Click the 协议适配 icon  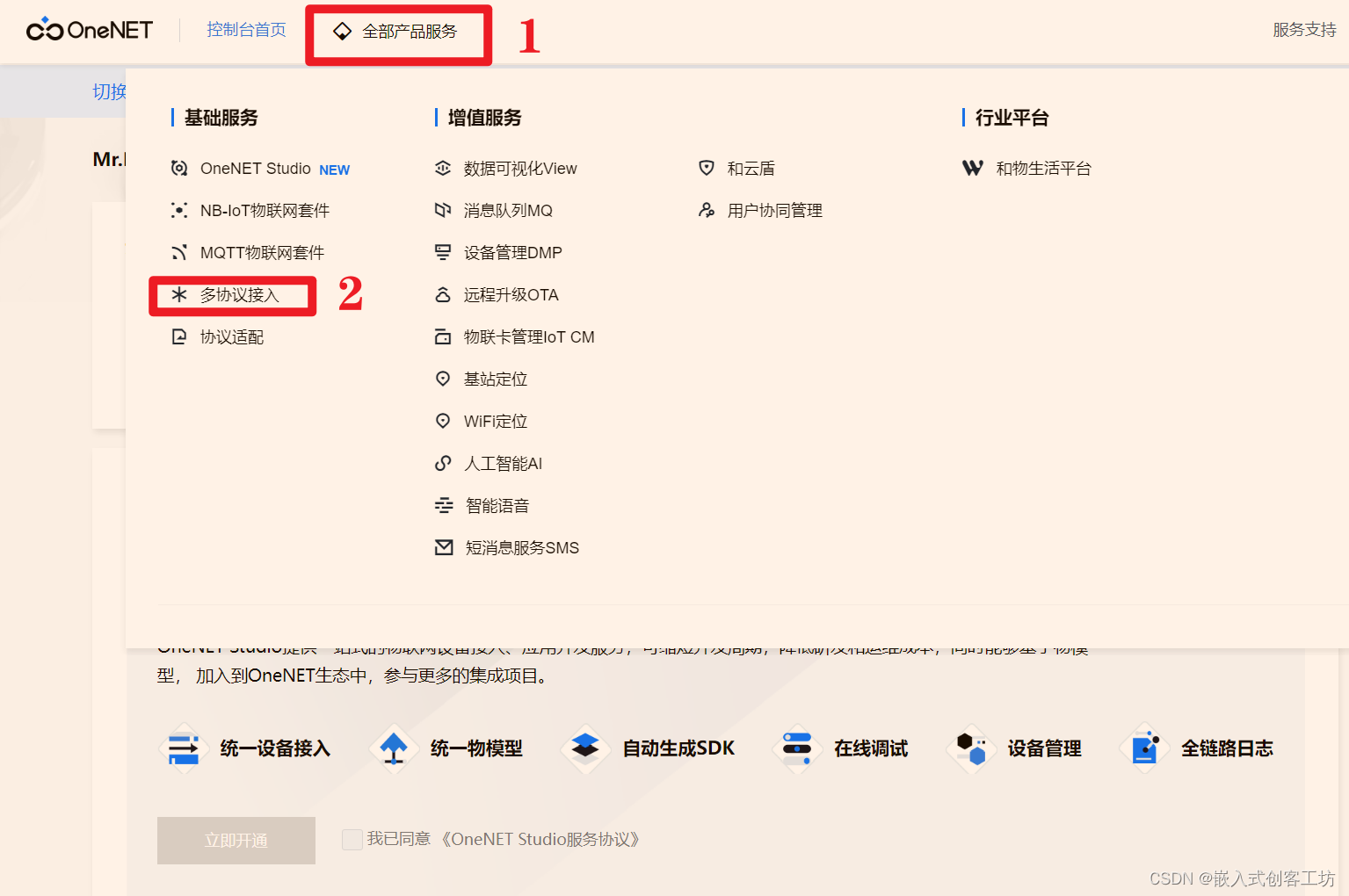click(x=179, y=336)
